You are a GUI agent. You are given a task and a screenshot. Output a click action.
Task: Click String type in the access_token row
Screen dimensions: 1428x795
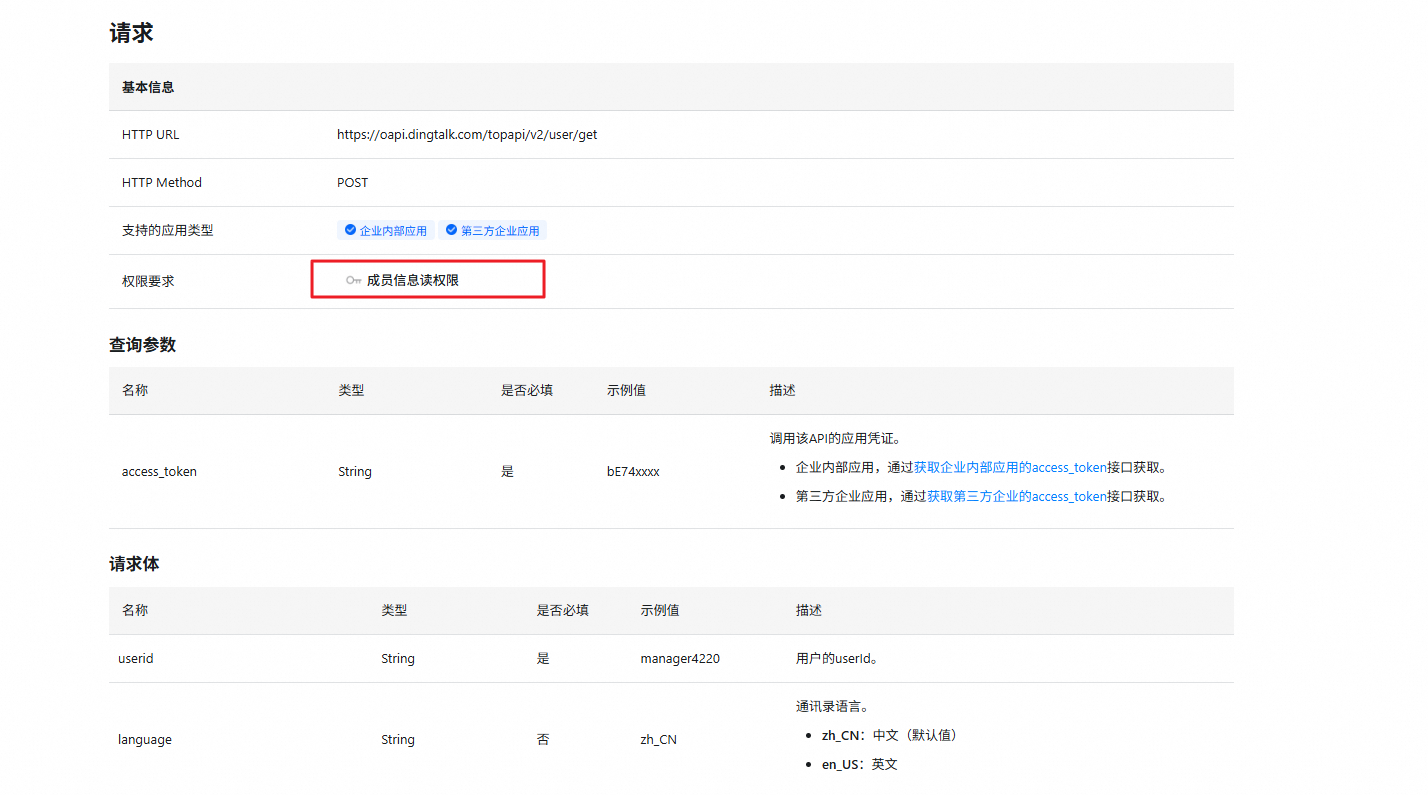[355, 472]
